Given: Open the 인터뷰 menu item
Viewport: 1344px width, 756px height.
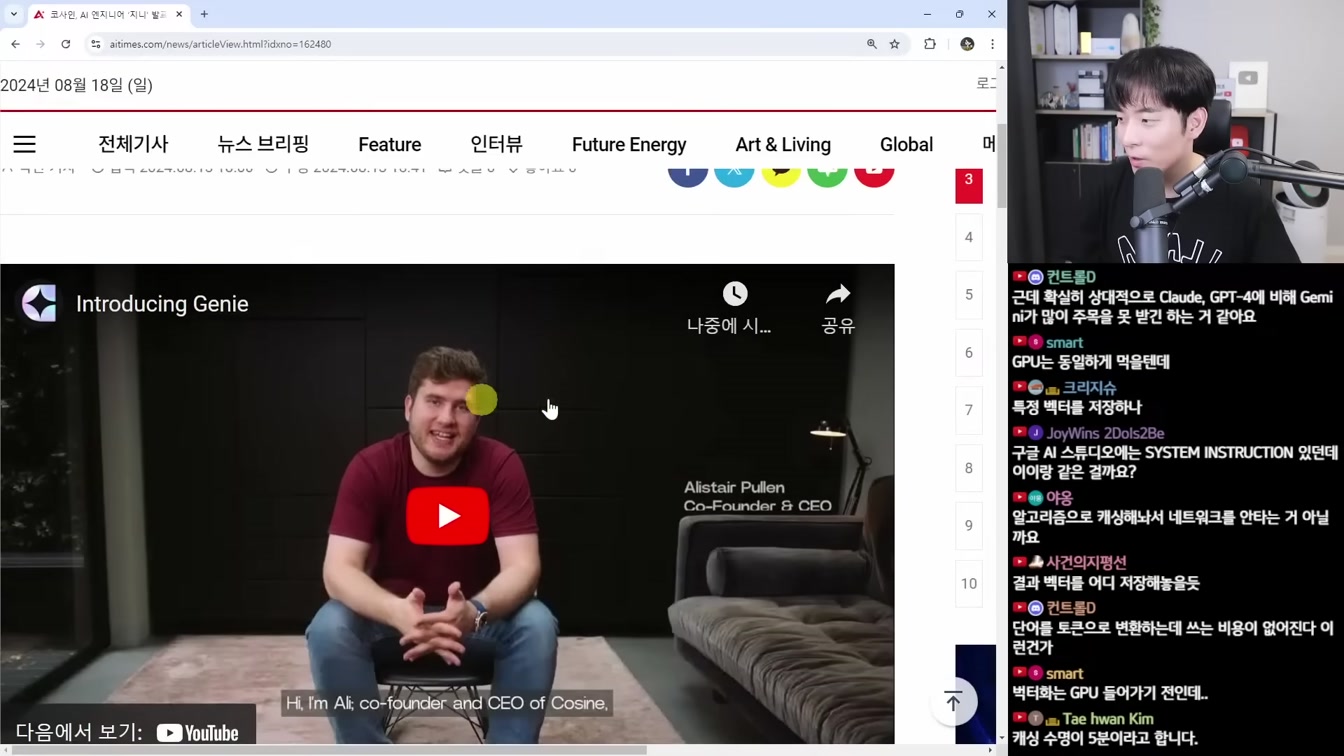Looking at the screenshot, I should click(496, 144).
